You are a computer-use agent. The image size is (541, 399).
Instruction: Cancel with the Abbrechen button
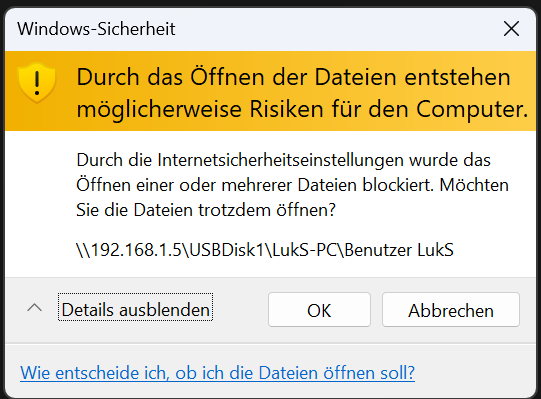click(451, 310)
